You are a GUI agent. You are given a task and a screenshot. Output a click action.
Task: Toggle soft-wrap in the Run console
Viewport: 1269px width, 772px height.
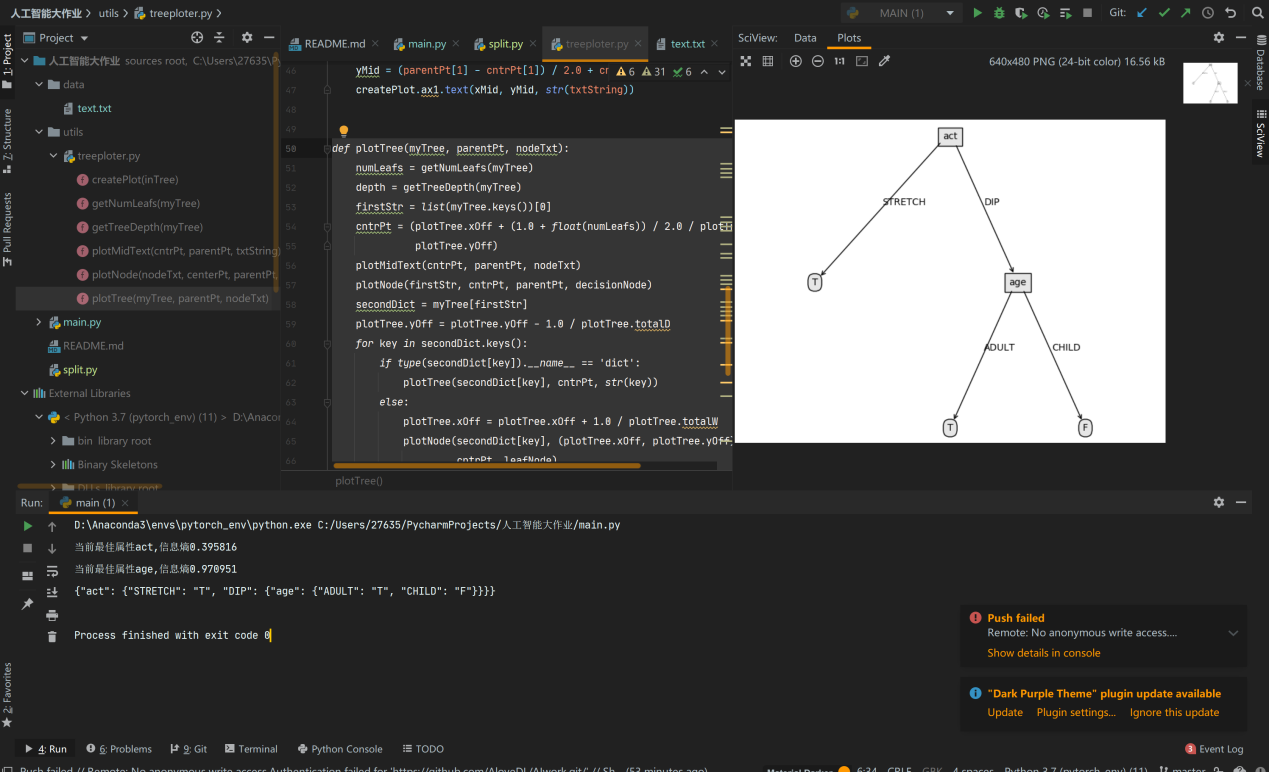point(52,571)
